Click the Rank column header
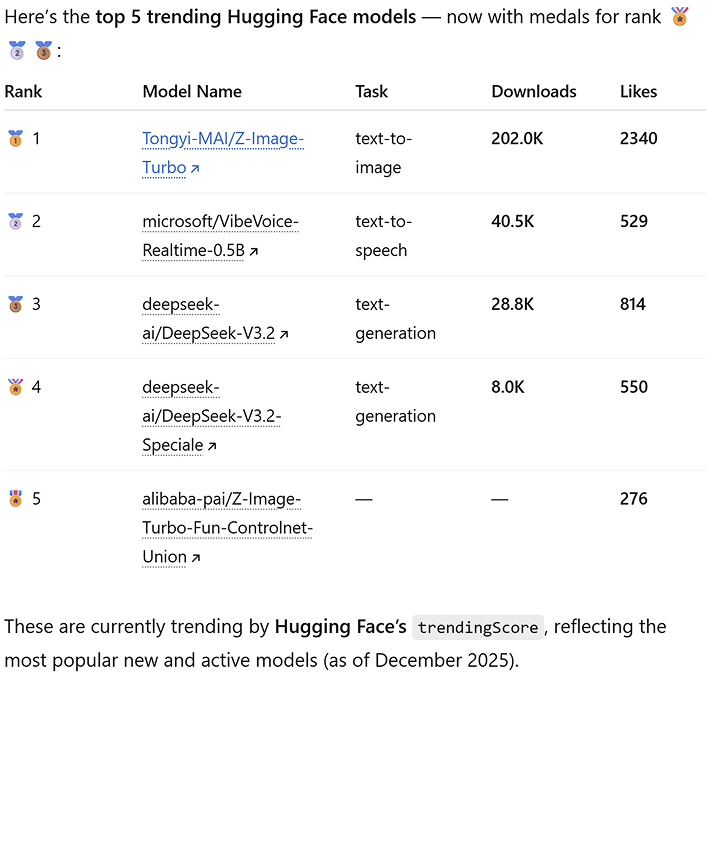Image resolution: width=706 pixels, height=860 pixels. pyautogui.click(x=24, y=91)
